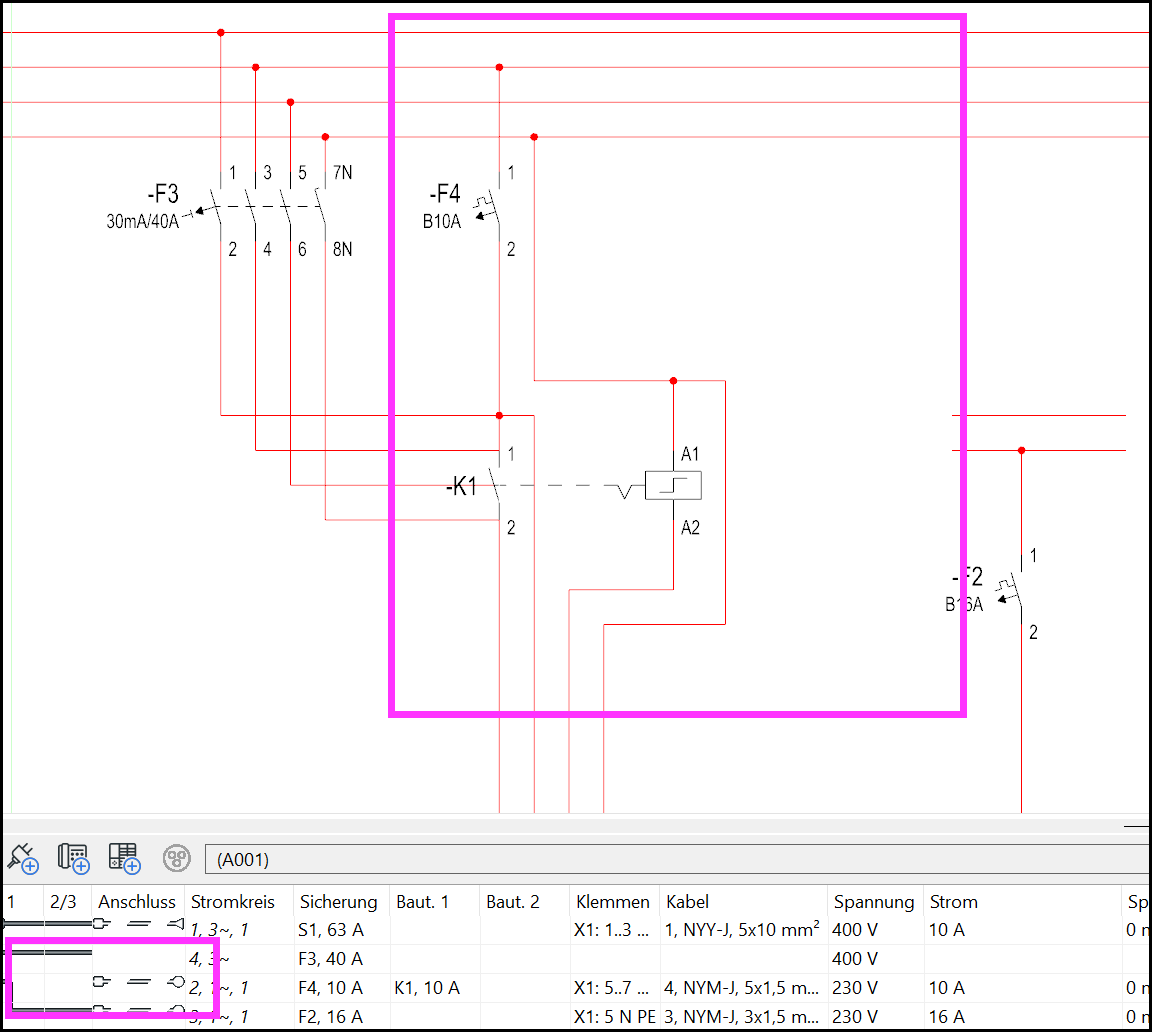Select the K1 relay coil box A1/A2

[673, 486]
